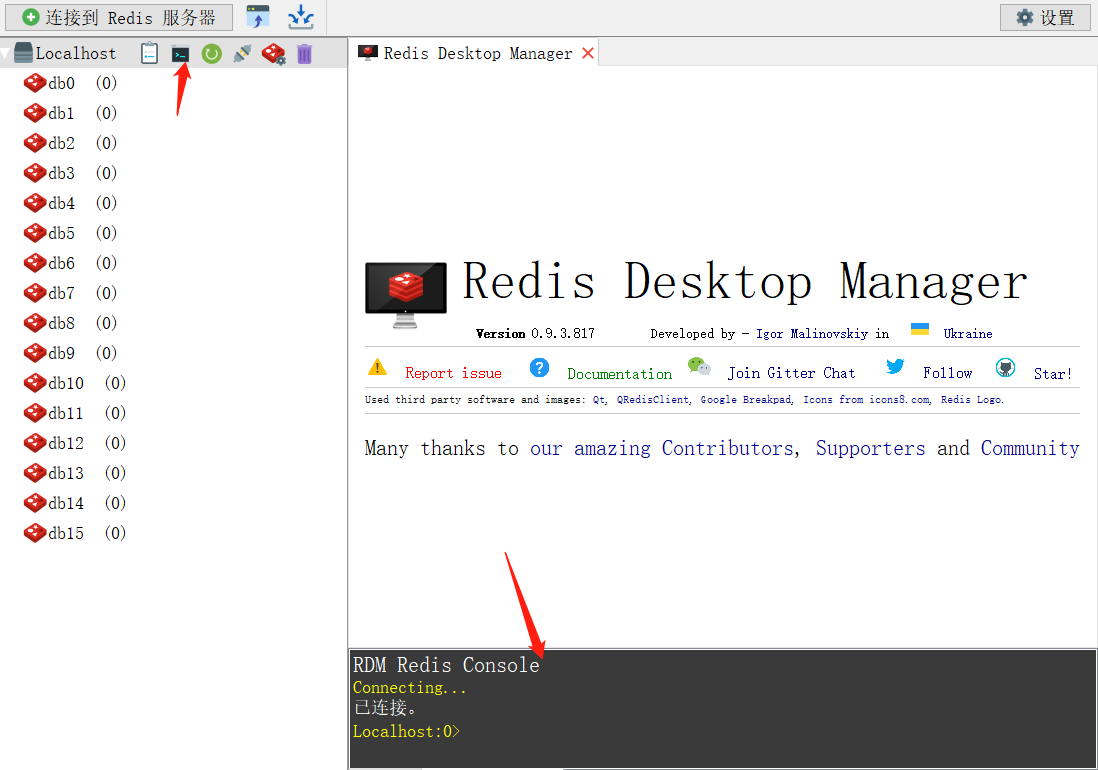Viewport: 1098px width, 770px height.
Task: Open the Qt third party link
Action: (599, 400)
